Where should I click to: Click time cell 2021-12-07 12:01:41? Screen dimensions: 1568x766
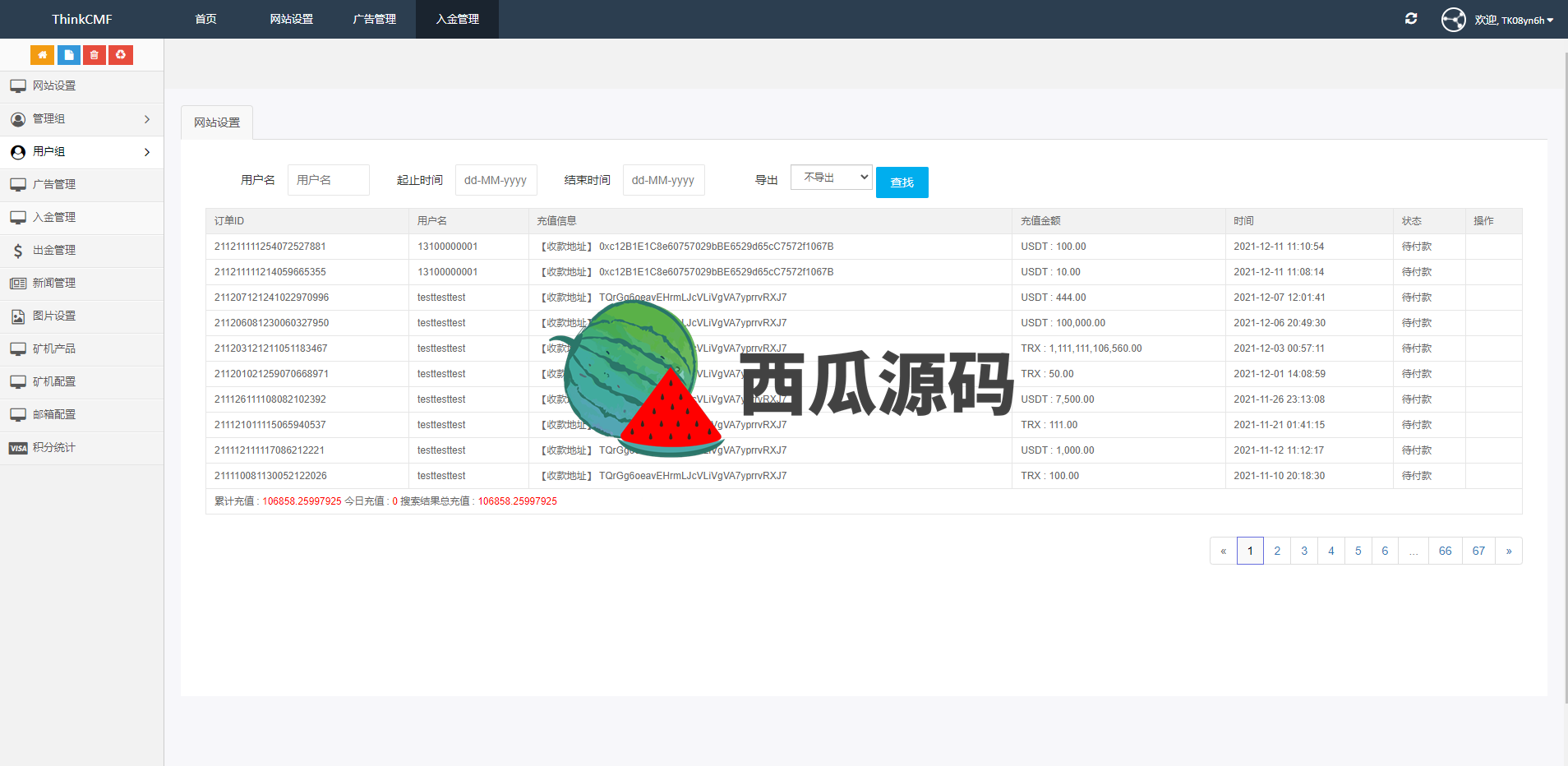[x=1280, y=298]
